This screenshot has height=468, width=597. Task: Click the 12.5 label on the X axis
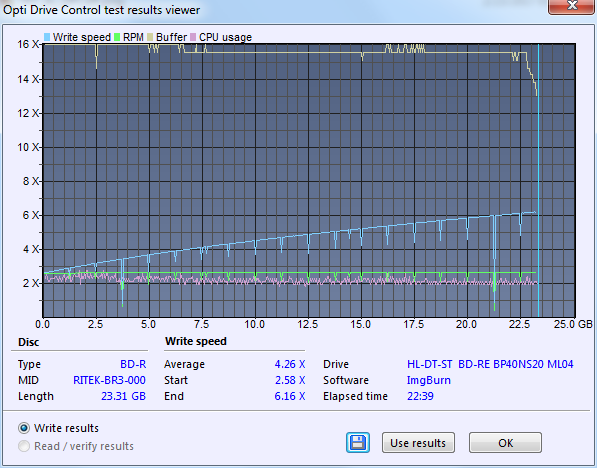(x=308, y=324)
